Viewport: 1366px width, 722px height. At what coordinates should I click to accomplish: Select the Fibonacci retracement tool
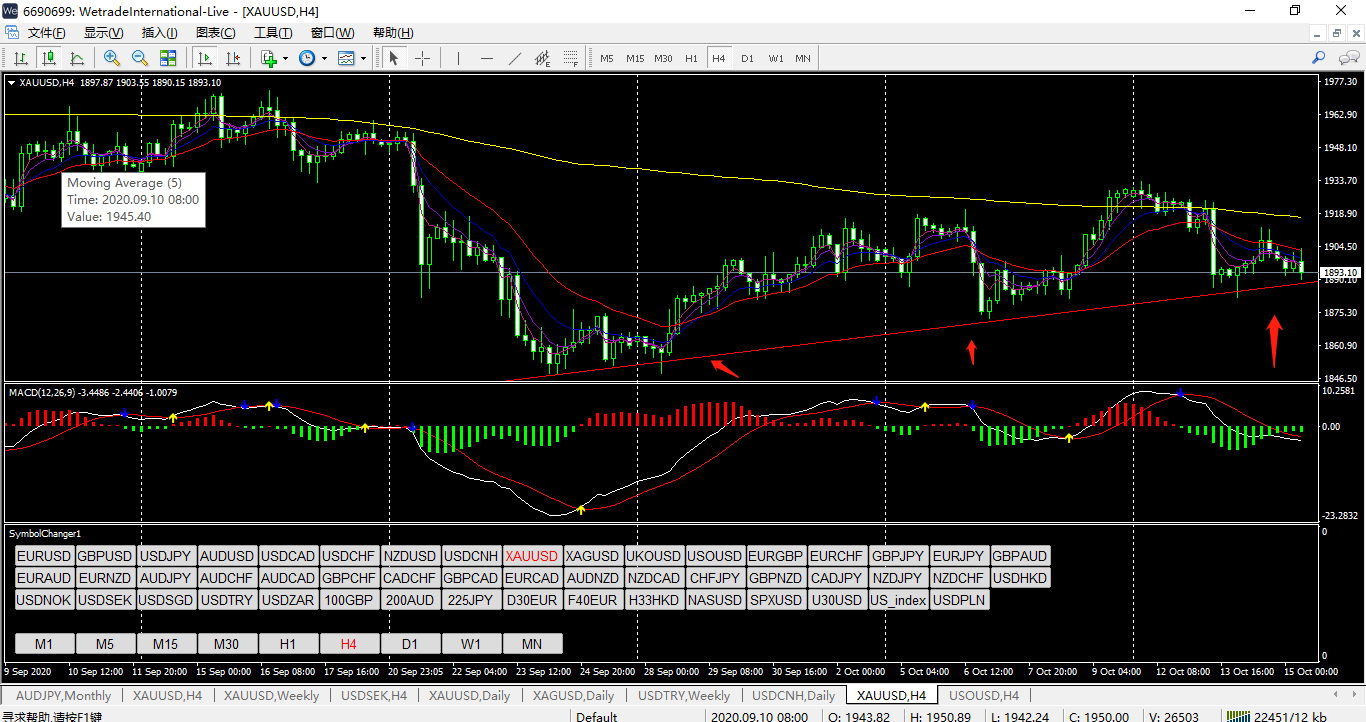tap(571, 58)
